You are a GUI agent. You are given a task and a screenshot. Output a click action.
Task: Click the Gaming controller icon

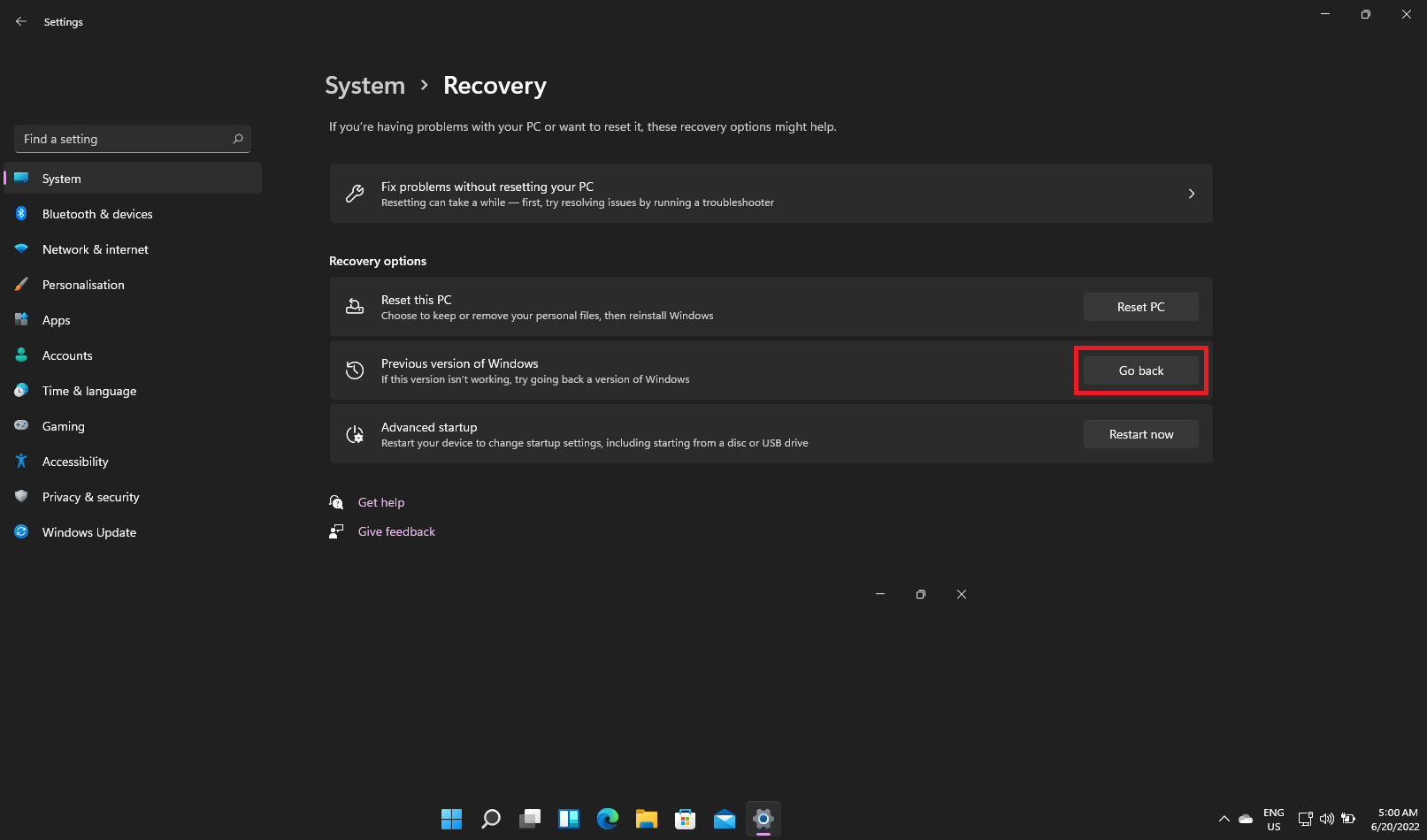(x=21, y=425)
